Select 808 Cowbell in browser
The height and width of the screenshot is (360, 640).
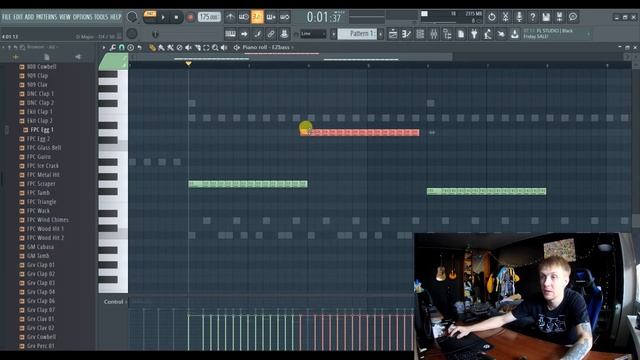click(41, 67)
